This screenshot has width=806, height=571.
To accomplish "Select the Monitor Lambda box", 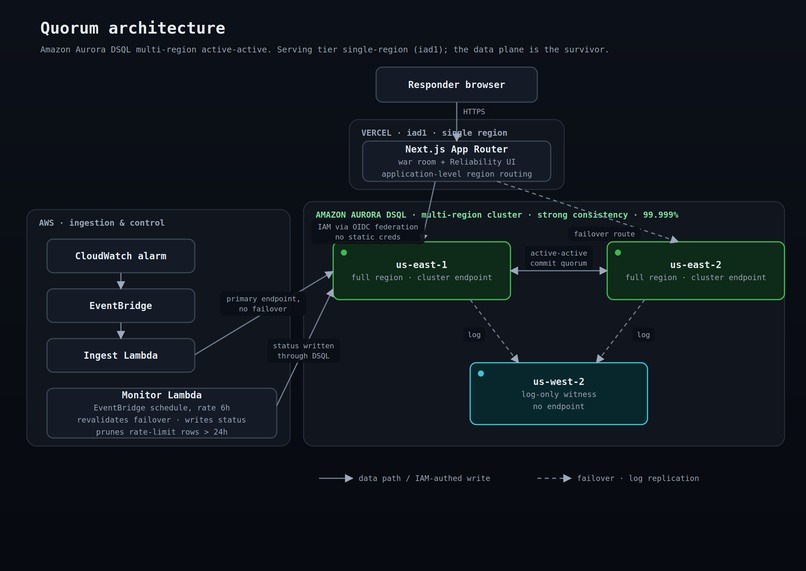I will pyautogui.click(x=161, y=413).
